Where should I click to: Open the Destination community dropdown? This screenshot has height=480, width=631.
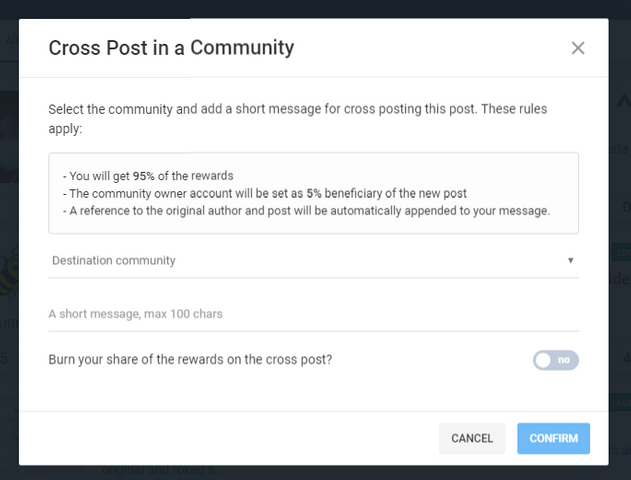pos(313,261)
